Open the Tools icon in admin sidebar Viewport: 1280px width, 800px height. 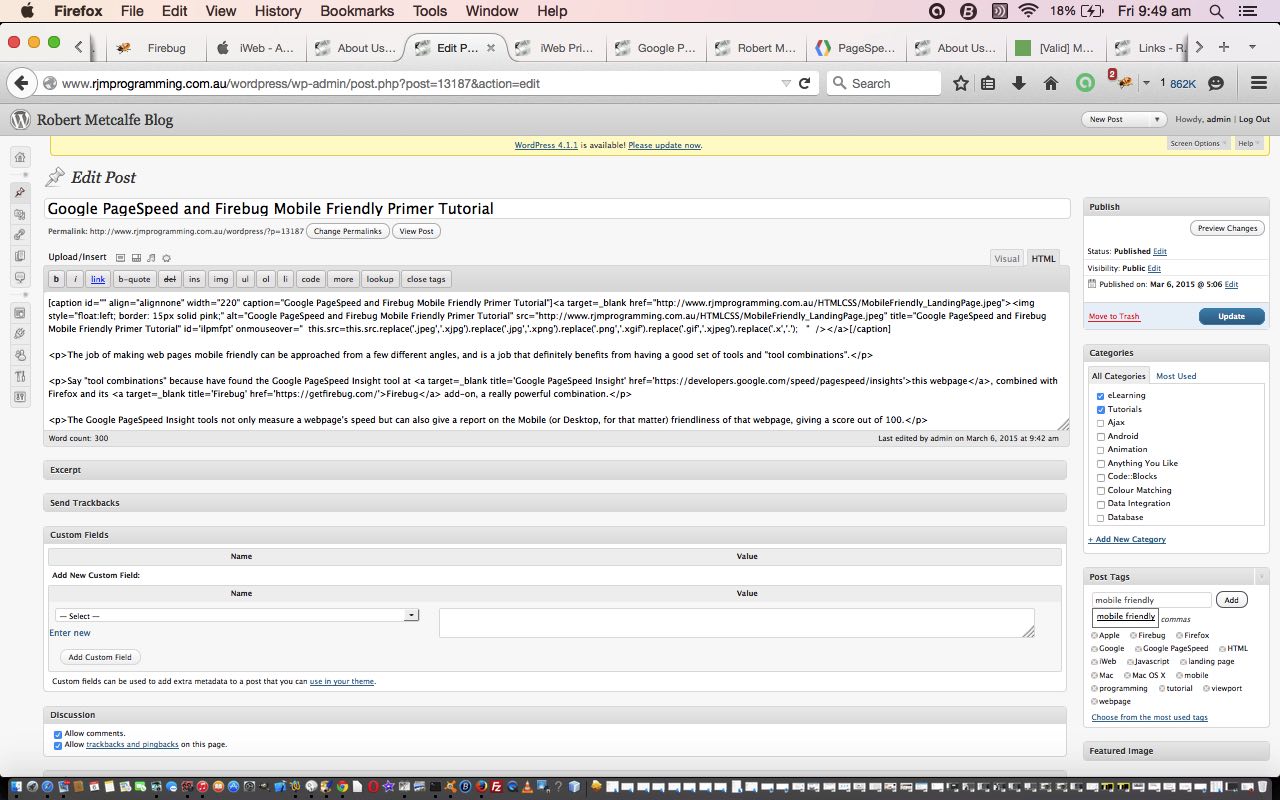click(x=20, y=376)
